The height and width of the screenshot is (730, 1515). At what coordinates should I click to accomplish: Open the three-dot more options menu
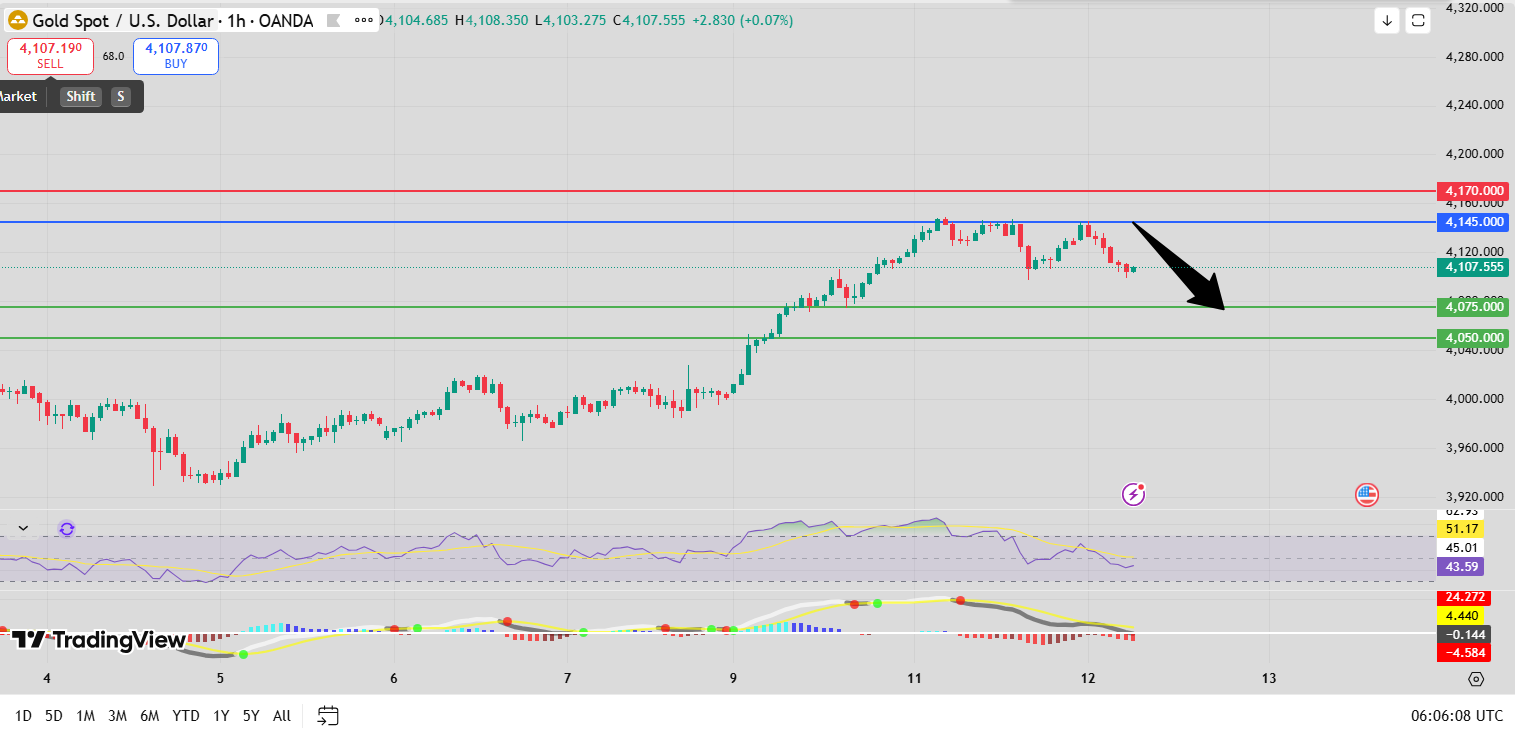[362, 20]
